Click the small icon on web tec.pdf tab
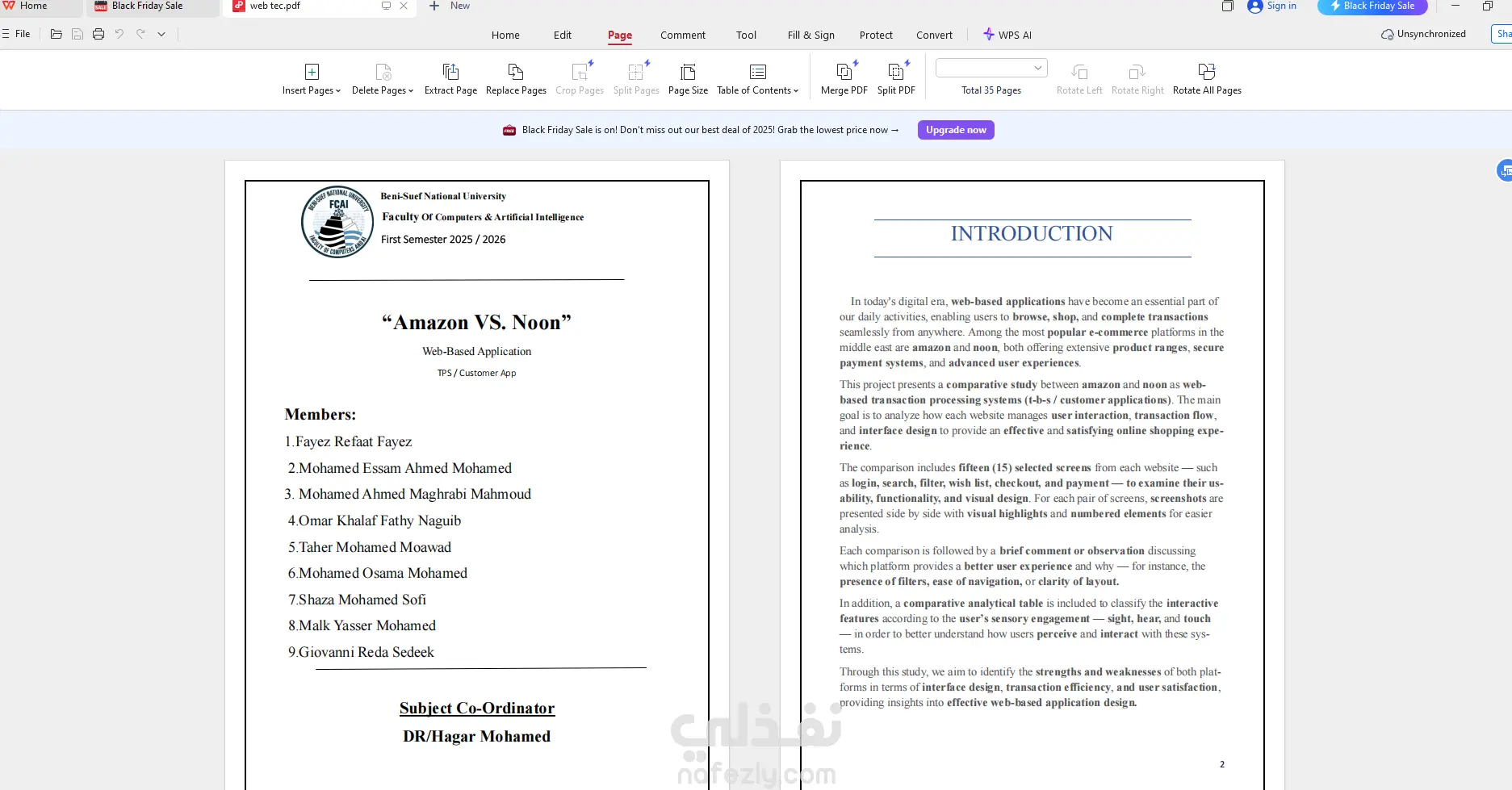Screen dimensions: 1512x790 (386, 6)
